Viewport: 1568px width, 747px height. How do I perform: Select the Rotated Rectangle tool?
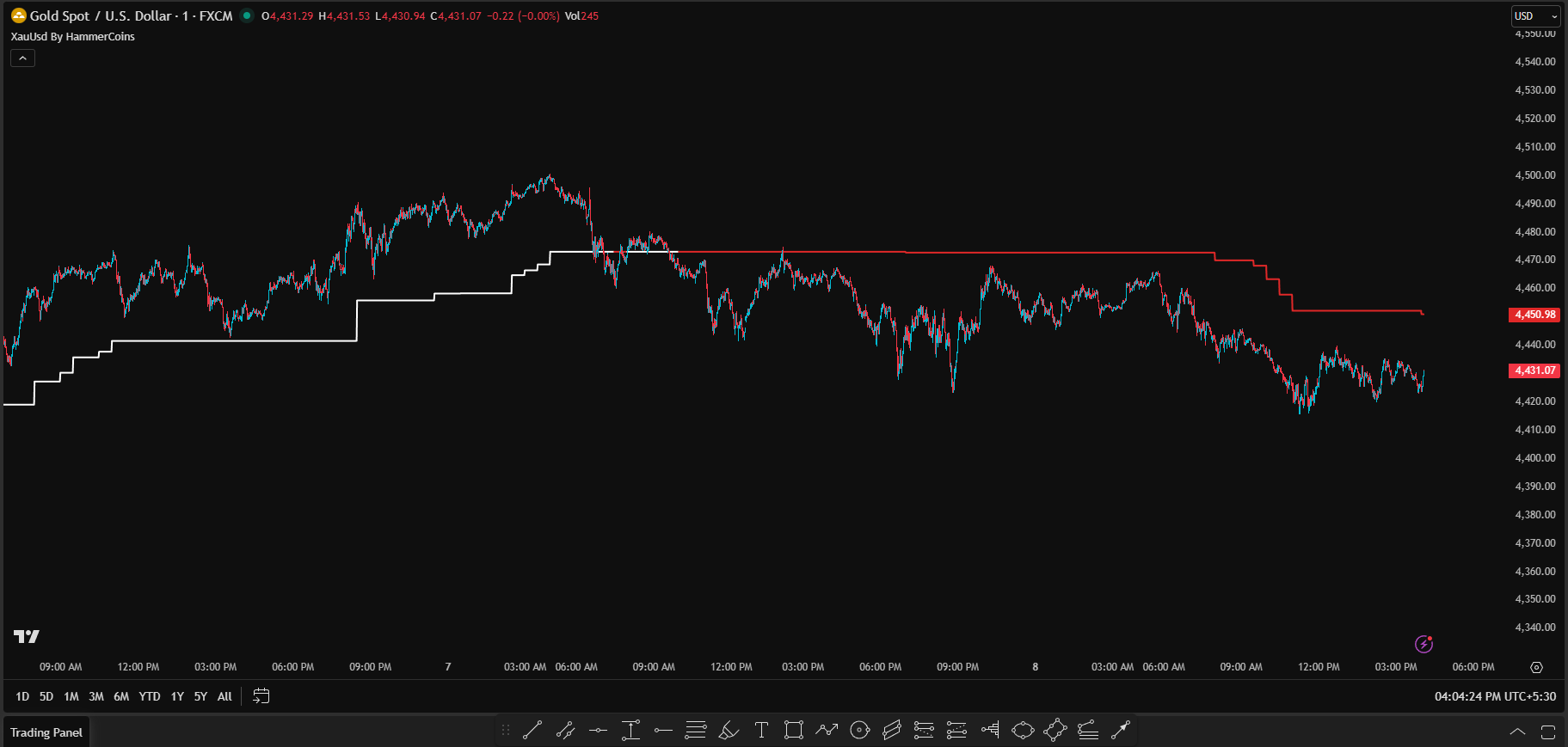pyautogui.click(x=1055, y=731)
